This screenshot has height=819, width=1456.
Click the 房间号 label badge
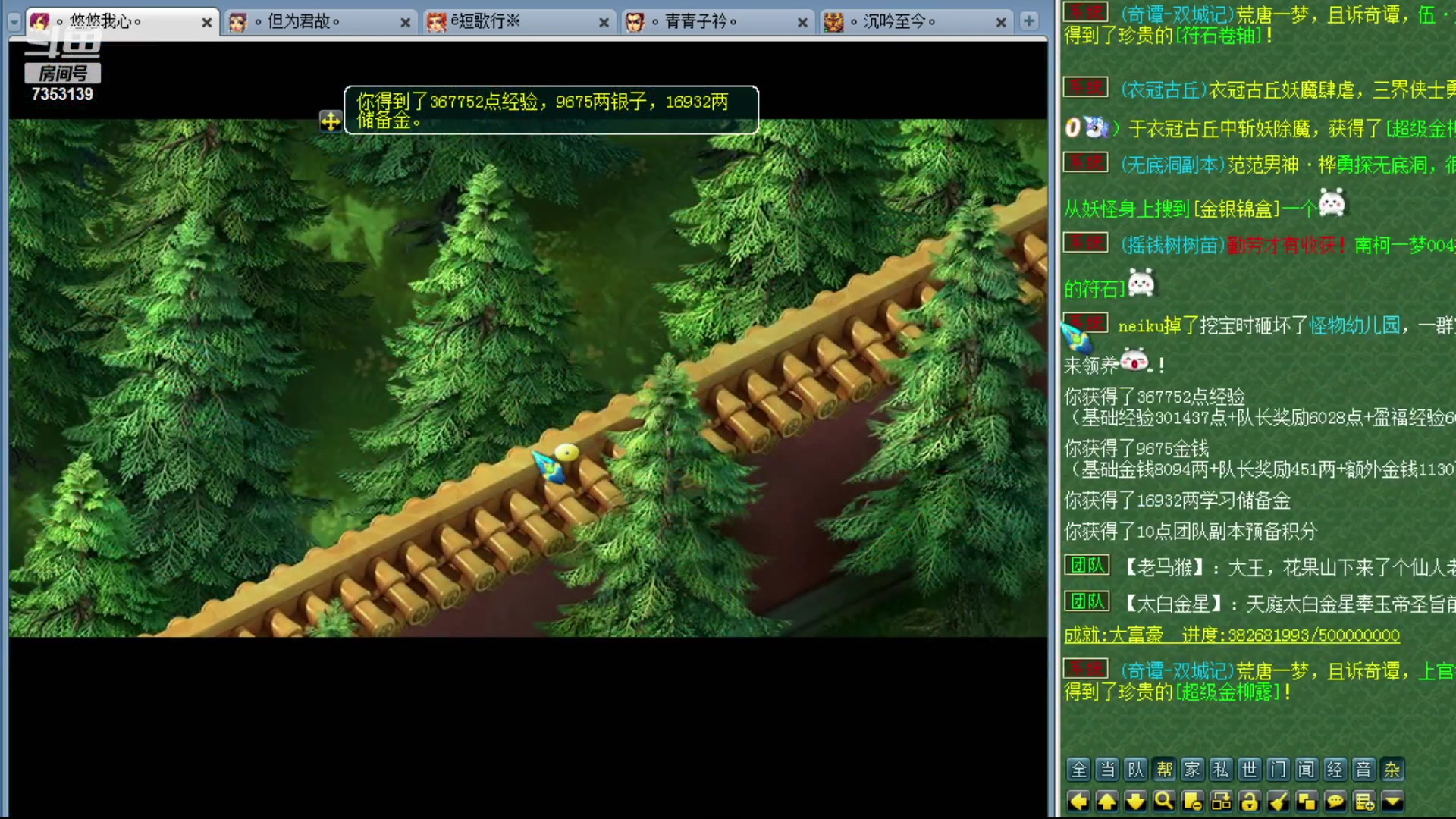coord(62,73)
